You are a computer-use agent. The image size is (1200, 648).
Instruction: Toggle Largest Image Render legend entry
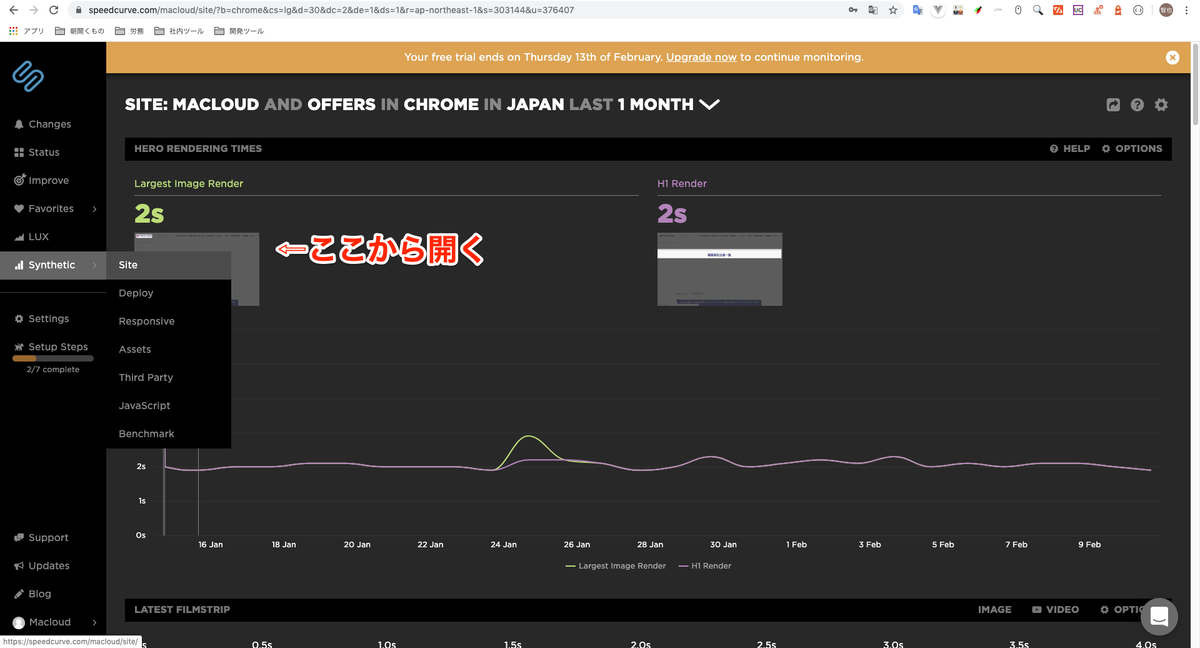(x=616, y=566)
